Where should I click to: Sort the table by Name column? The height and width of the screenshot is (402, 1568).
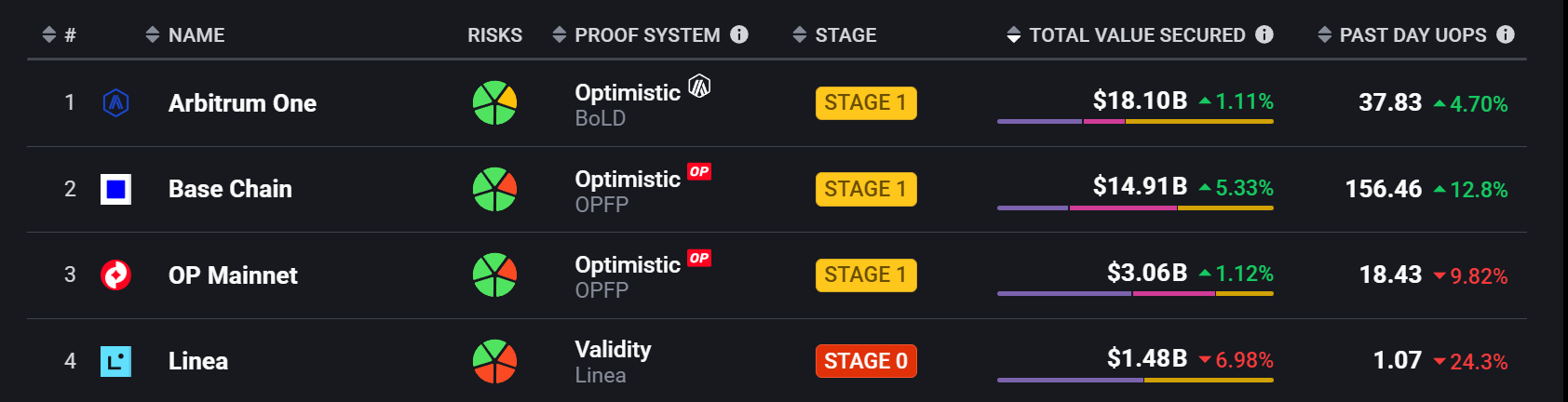click(x=185, y=35)
